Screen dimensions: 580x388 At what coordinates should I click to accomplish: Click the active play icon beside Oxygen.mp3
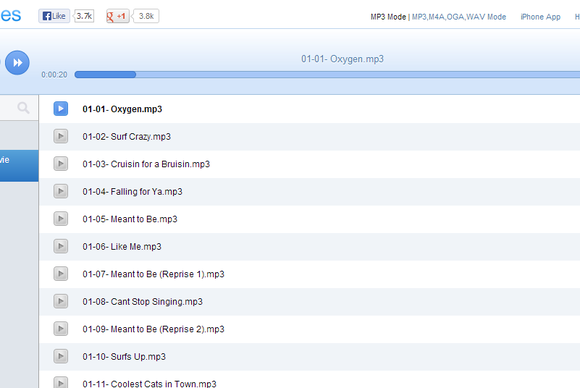pyautogui.click(x=61, y=109)
